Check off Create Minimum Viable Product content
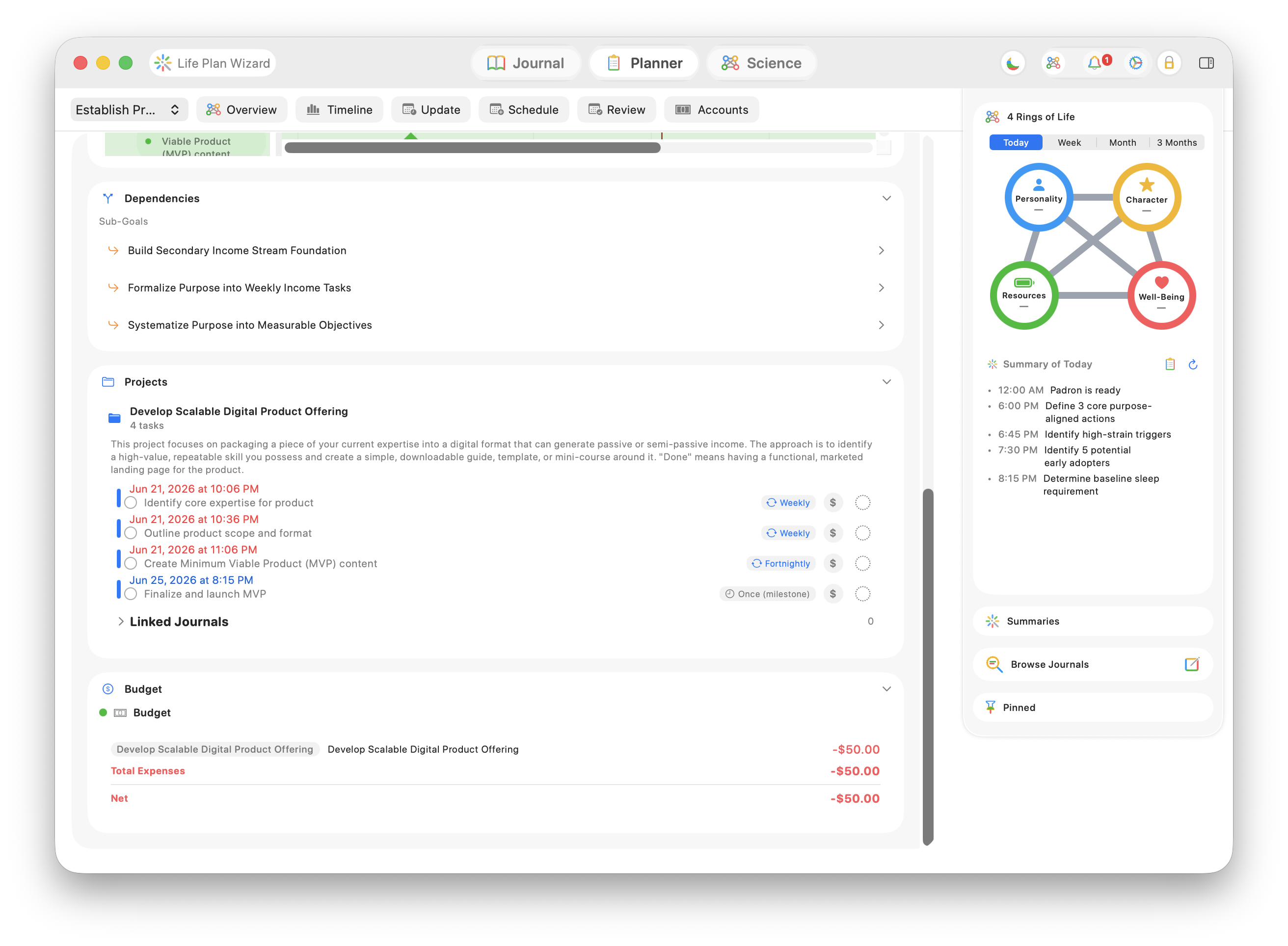Image resolution: width=1288 pixels, height=946 pixels. (131, 563)
